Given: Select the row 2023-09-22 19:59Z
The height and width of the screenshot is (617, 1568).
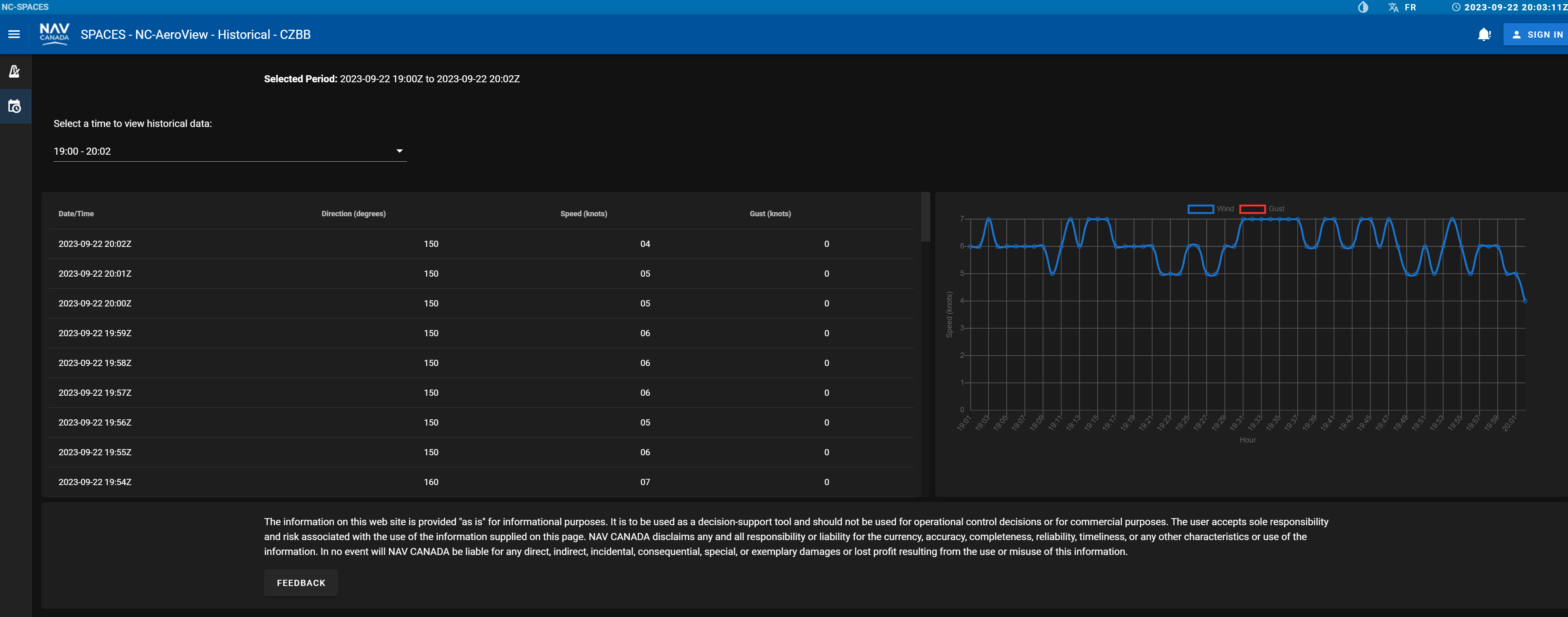Looking at the screenshot, I should click(x=481, y=333).
